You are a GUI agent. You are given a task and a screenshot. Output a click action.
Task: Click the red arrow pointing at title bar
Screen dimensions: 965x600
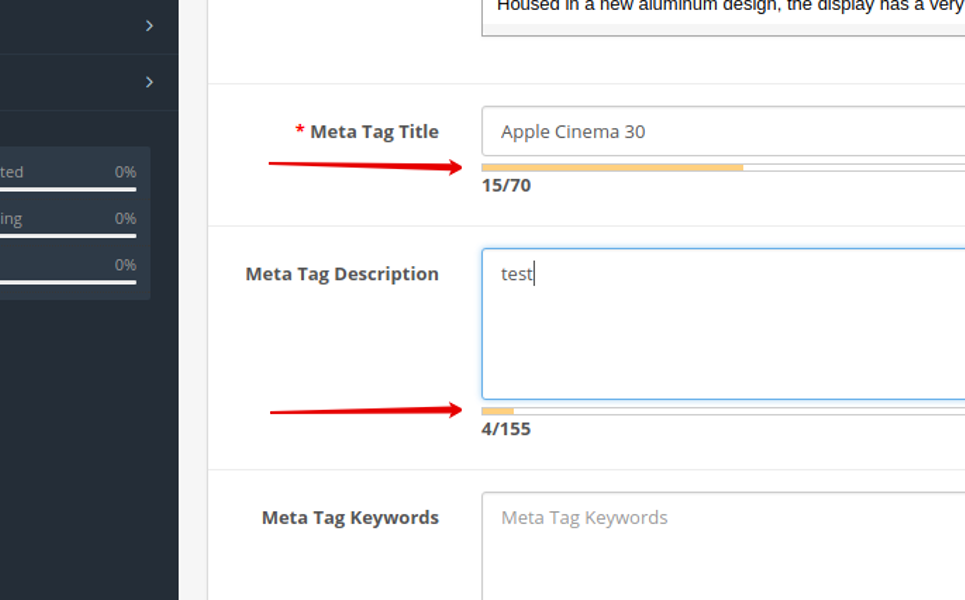365,165
